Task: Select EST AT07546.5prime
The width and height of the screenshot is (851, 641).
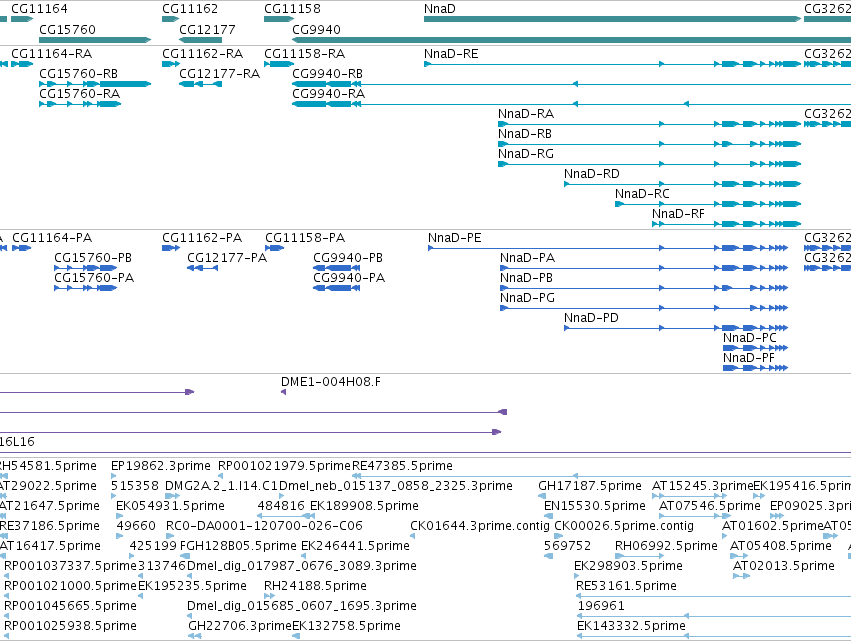Action: click(710, 506)
